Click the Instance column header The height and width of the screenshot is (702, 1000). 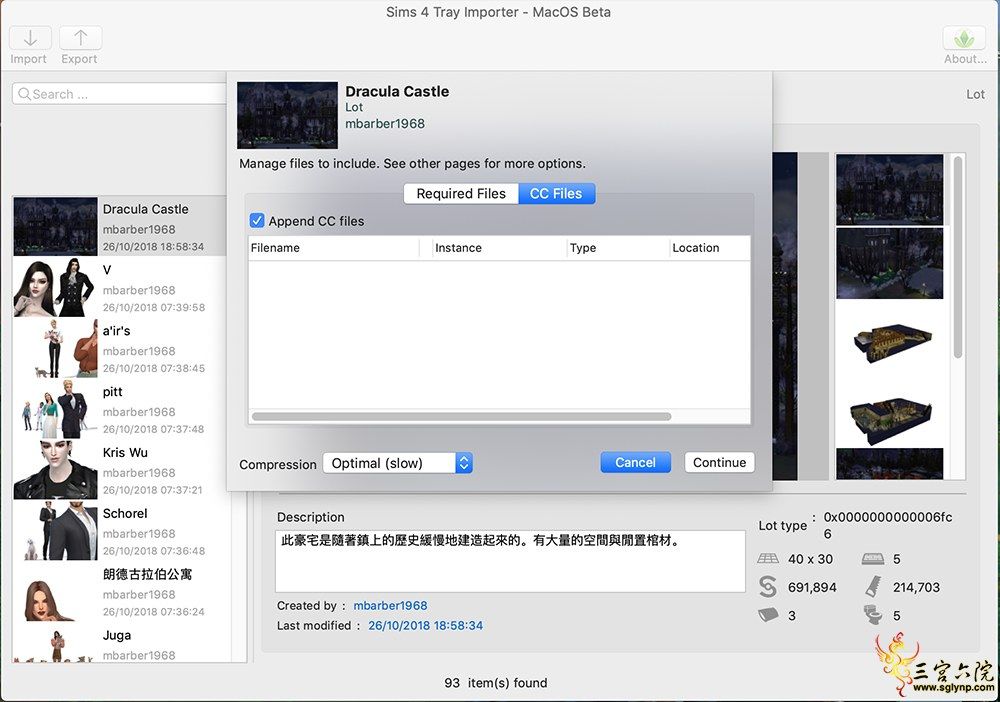pyautogui.click(x=499, y=247)
